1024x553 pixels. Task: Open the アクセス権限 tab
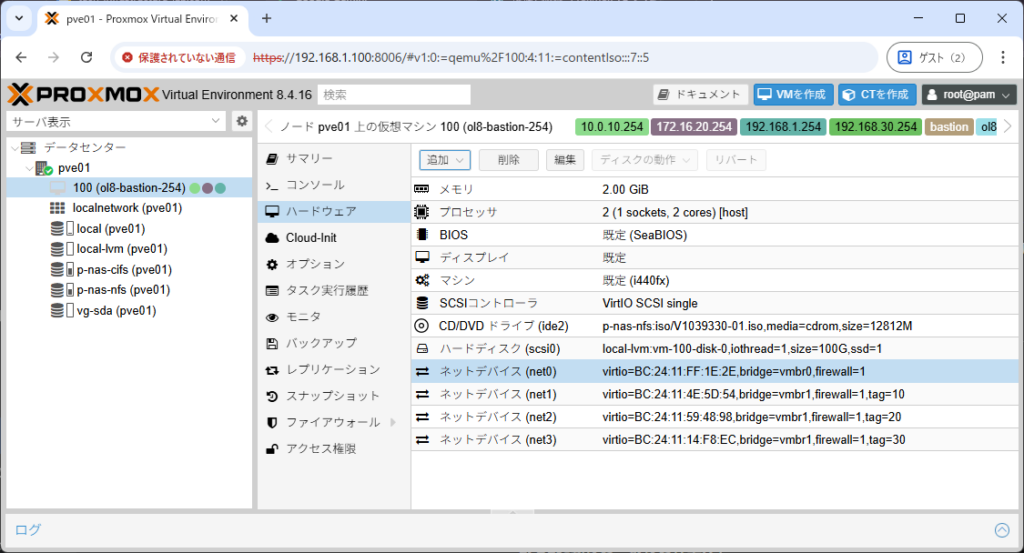point(334,449)
